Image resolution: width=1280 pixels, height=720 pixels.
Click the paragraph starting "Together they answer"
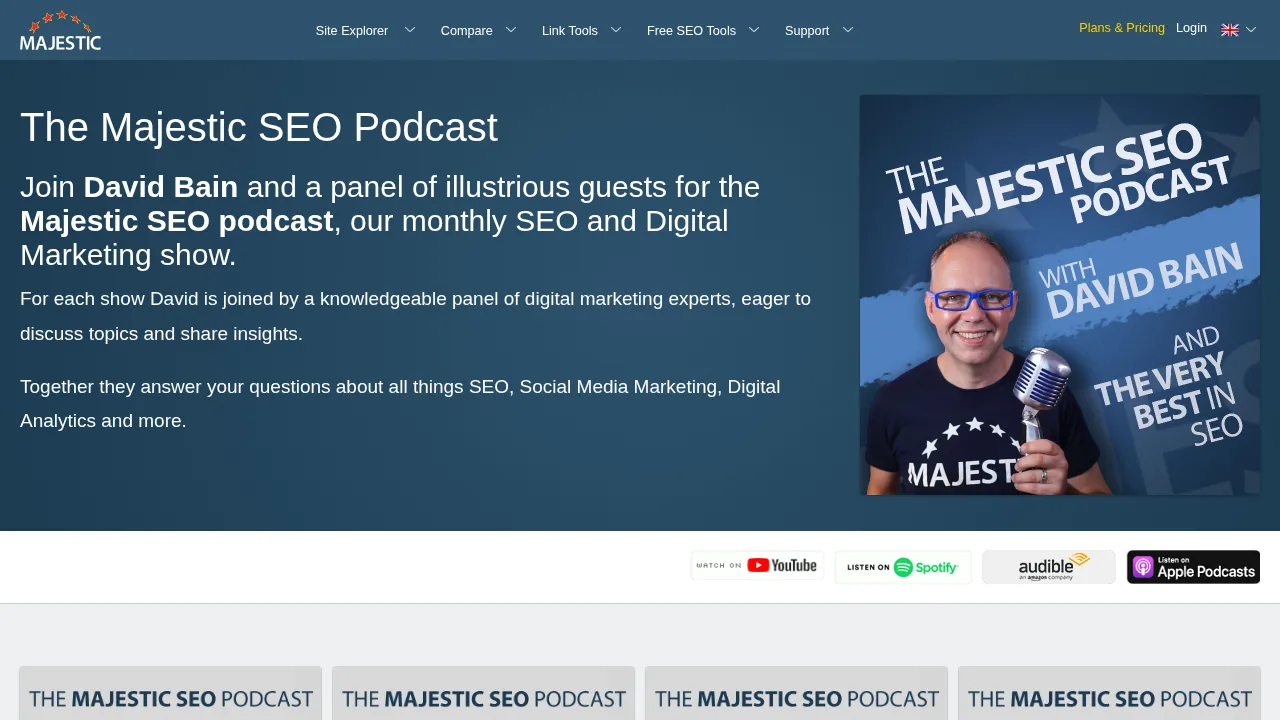[x=400, y=404]
